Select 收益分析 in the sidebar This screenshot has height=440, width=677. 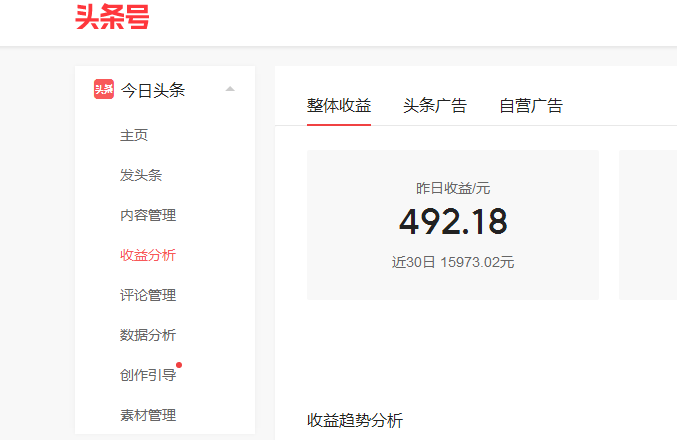tap(148, 255)
